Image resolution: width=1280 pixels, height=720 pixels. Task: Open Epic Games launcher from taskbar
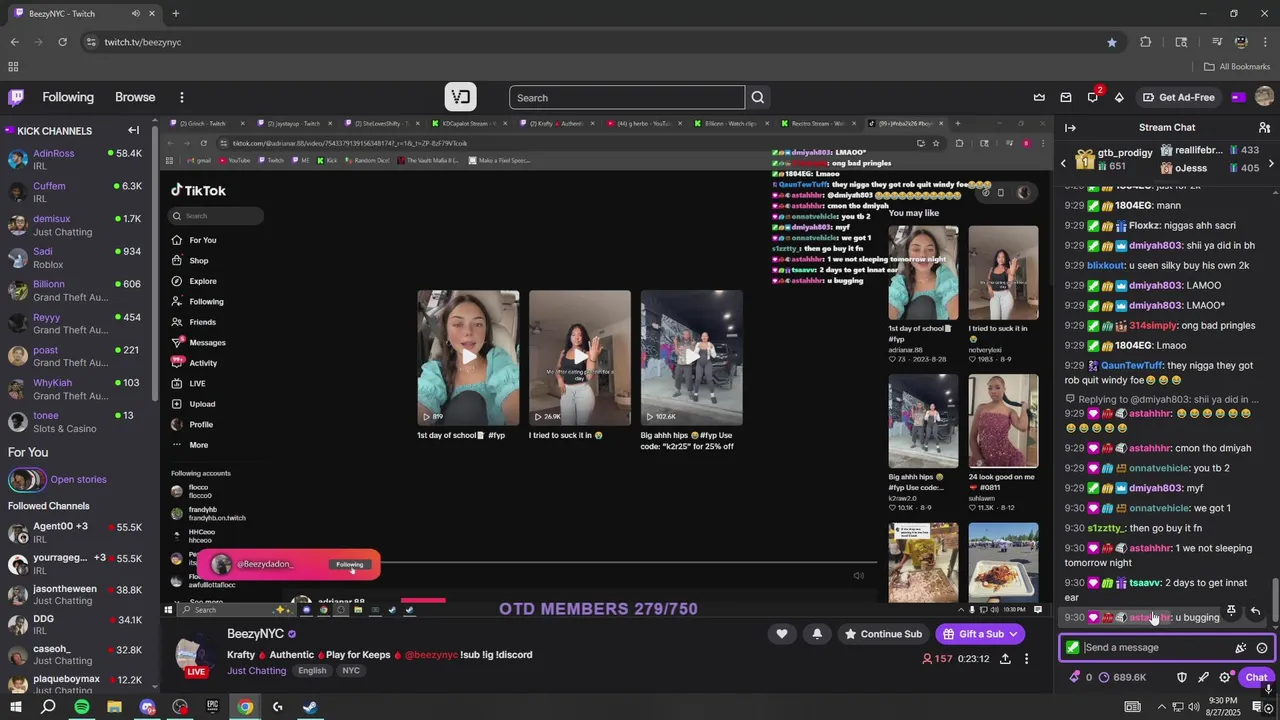pyautogui.click(x=212, y=707)
